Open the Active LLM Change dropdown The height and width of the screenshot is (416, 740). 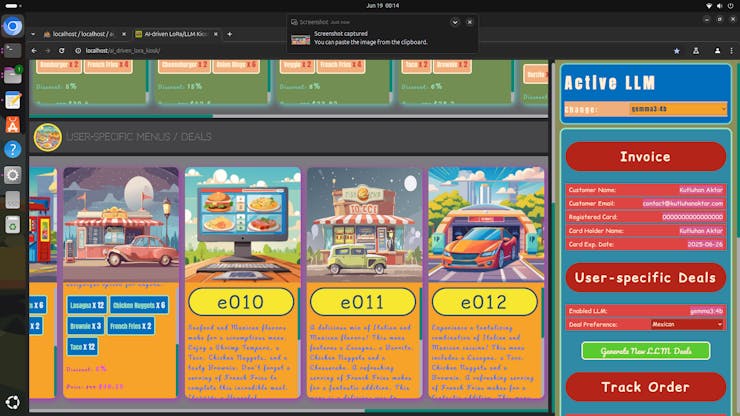pos(678,109)
